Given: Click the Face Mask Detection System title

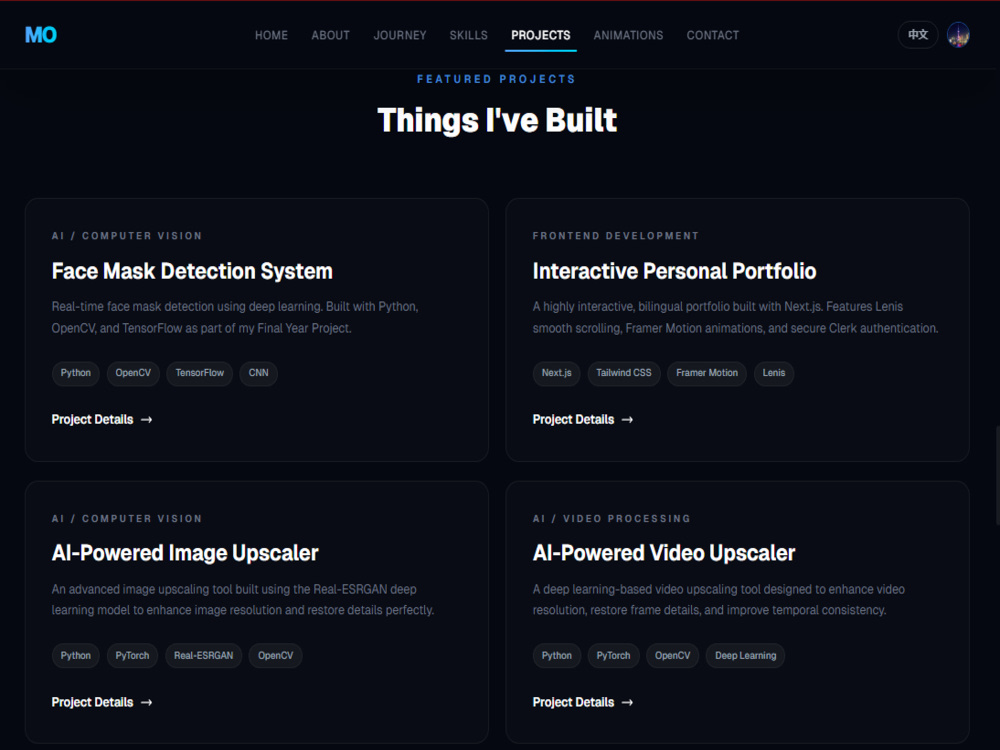Looking at the screenshot, I should (192, 271).
